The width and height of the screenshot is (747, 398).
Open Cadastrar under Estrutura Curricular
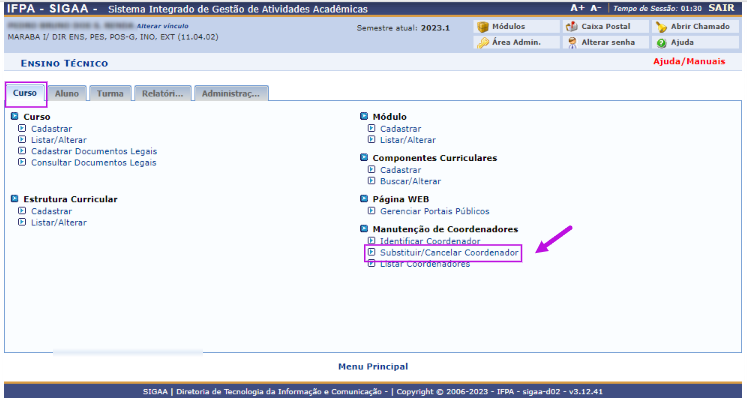51,211
